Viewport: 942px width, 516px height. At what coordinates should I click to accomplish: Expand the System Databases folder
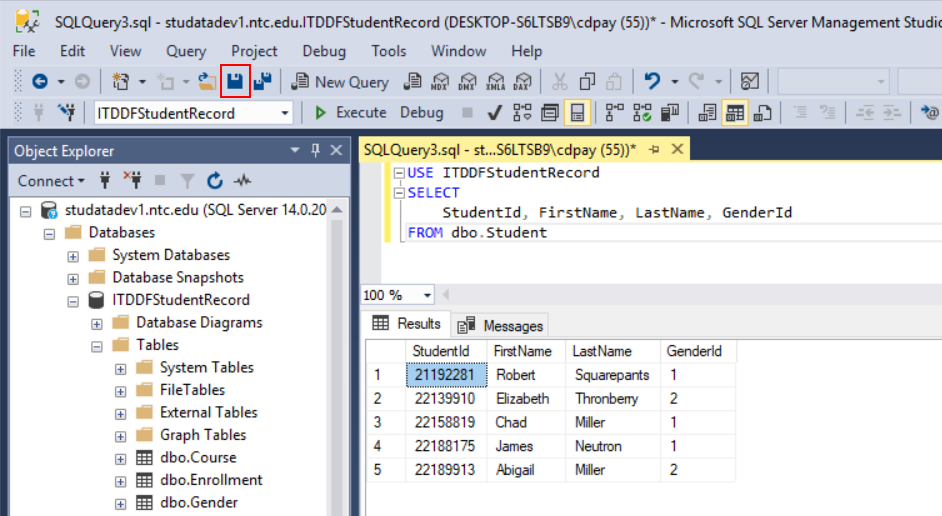click(x=73, y=256)
